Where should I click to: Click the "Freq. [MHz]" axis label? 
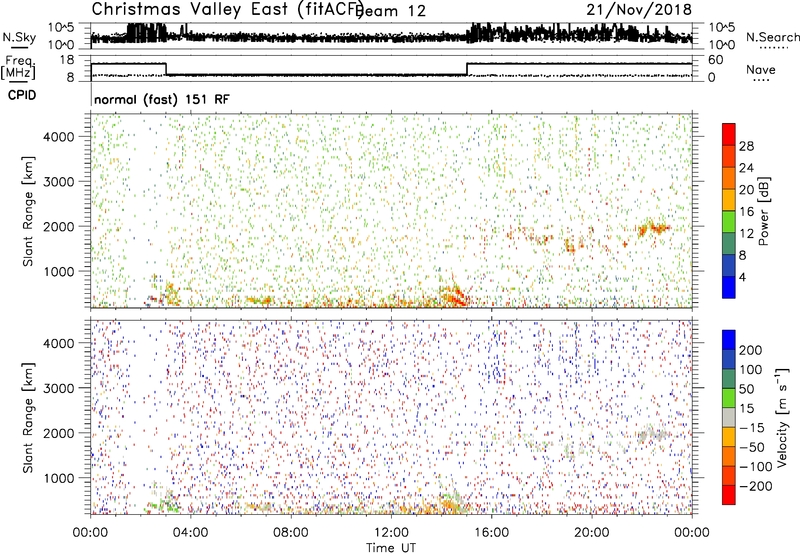click(x=18, y=67)
